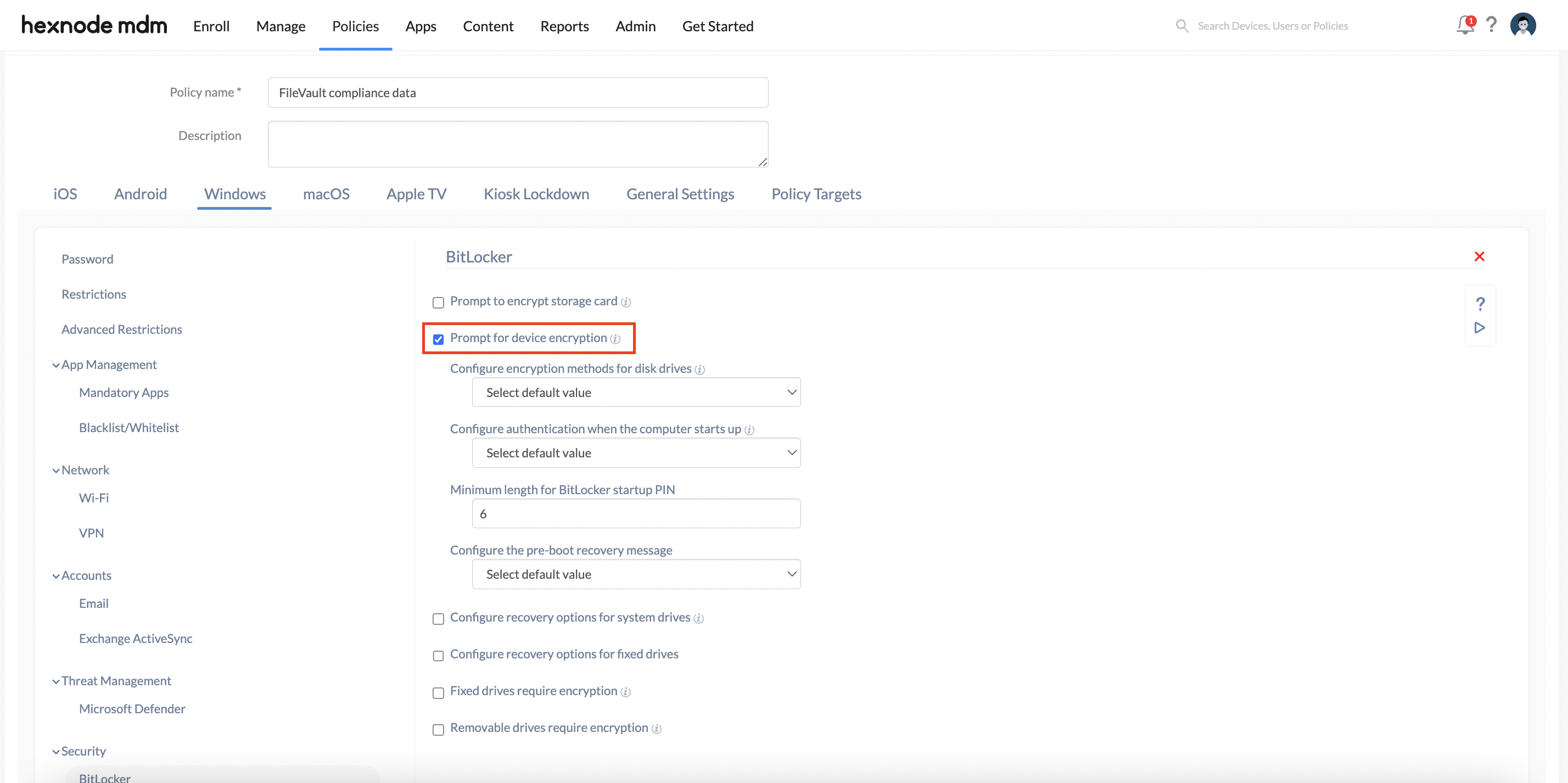Info icon beside Configure encryption methods
Screen dimensions: 1568x783
tap(700, 370)
